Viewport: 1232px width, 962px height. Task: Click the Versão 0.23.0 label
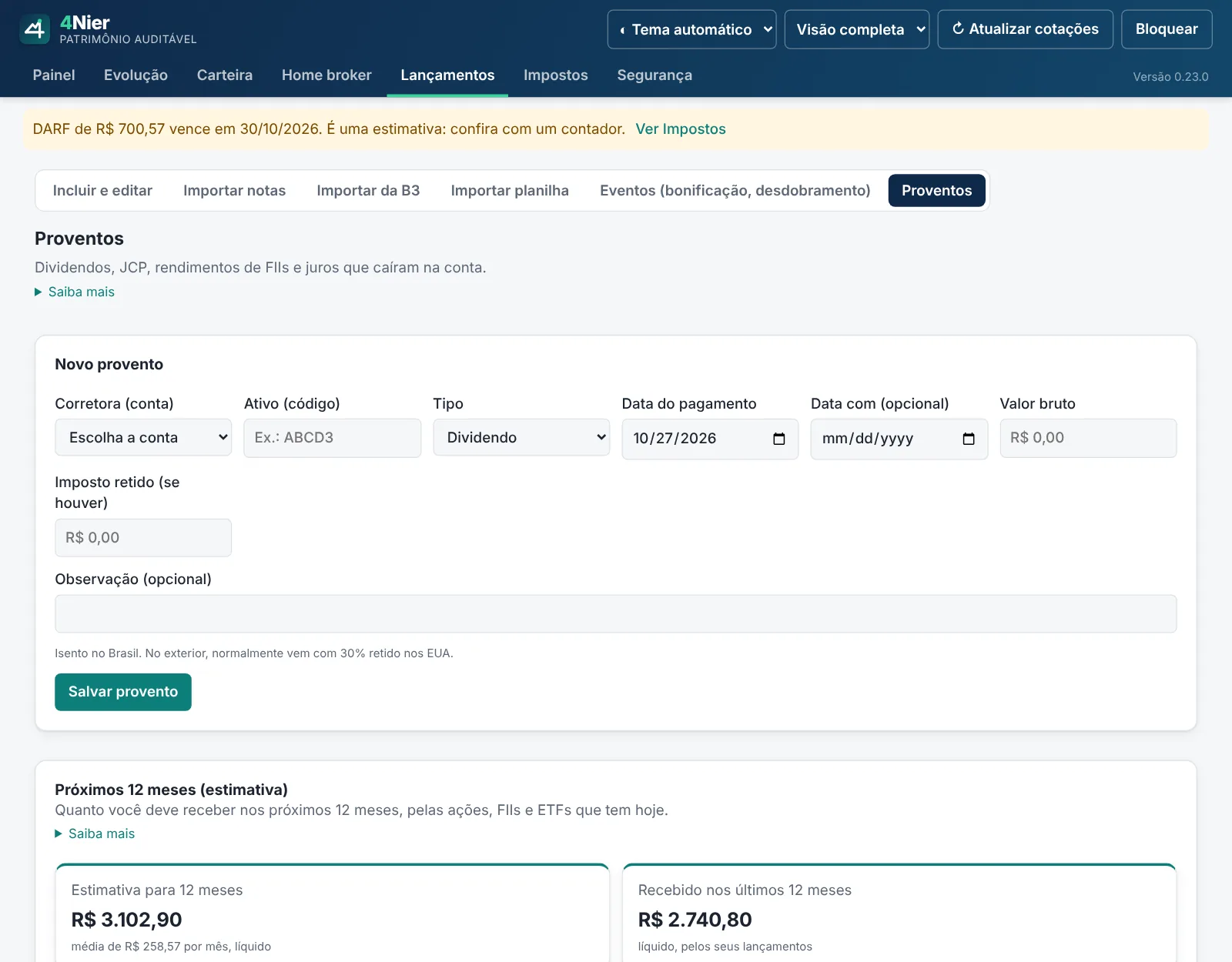coord(1170,76)
